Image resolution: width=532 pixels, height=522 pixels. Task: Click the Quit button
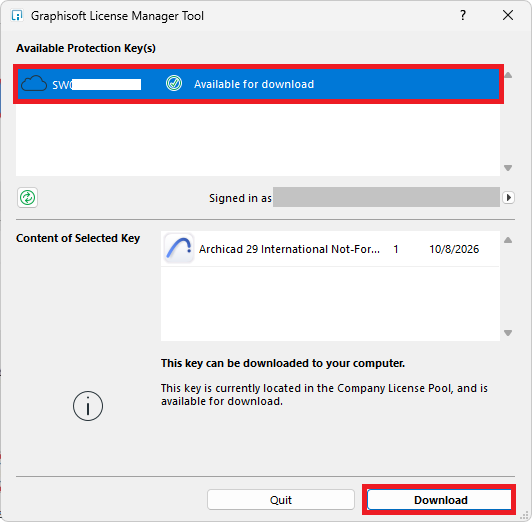pyautogui.click(x=281, y=499)
